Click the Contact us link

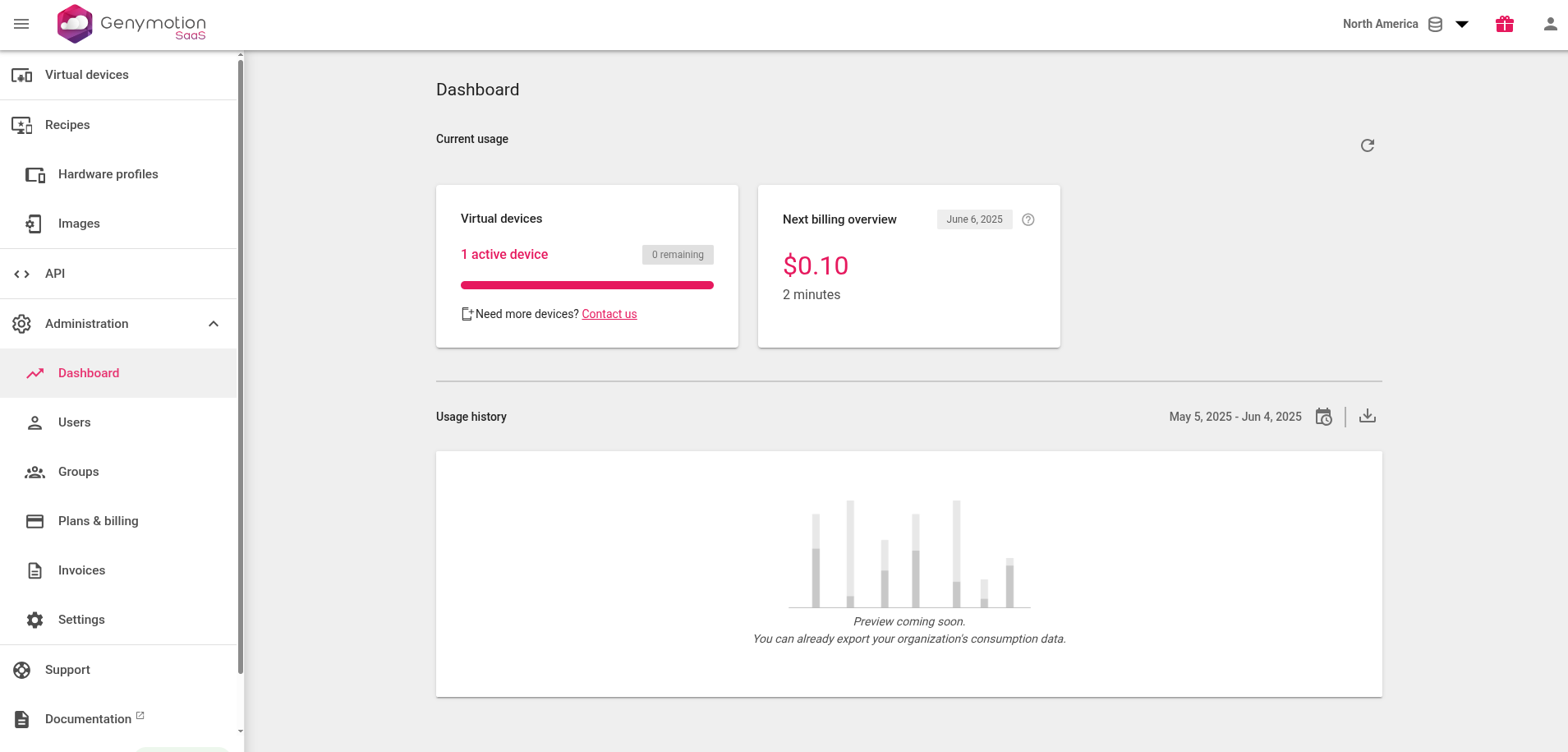(x=608, y=314)
